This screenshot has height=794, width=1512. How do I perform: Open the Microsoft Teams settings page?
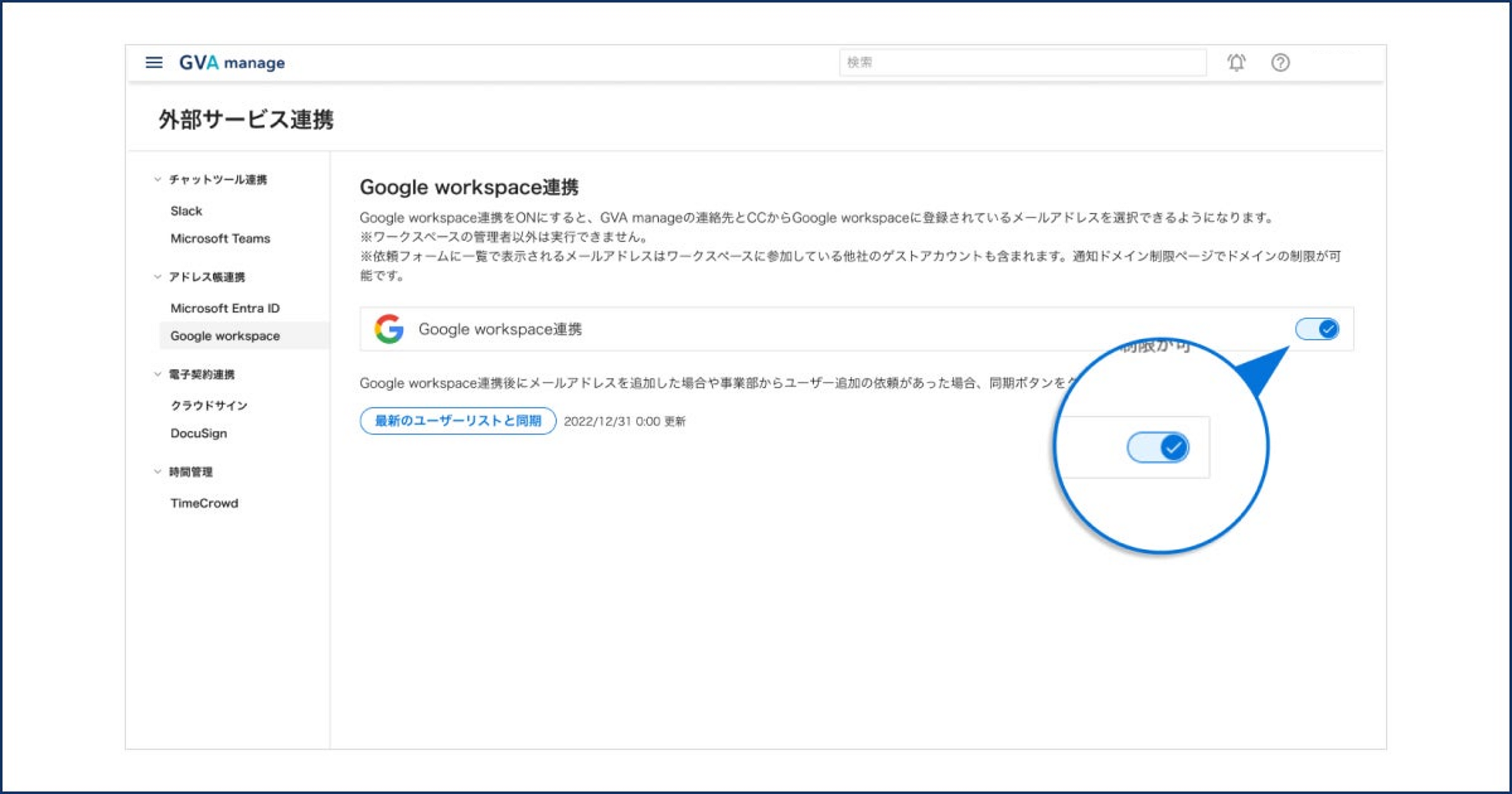click(x=220, y=239)
